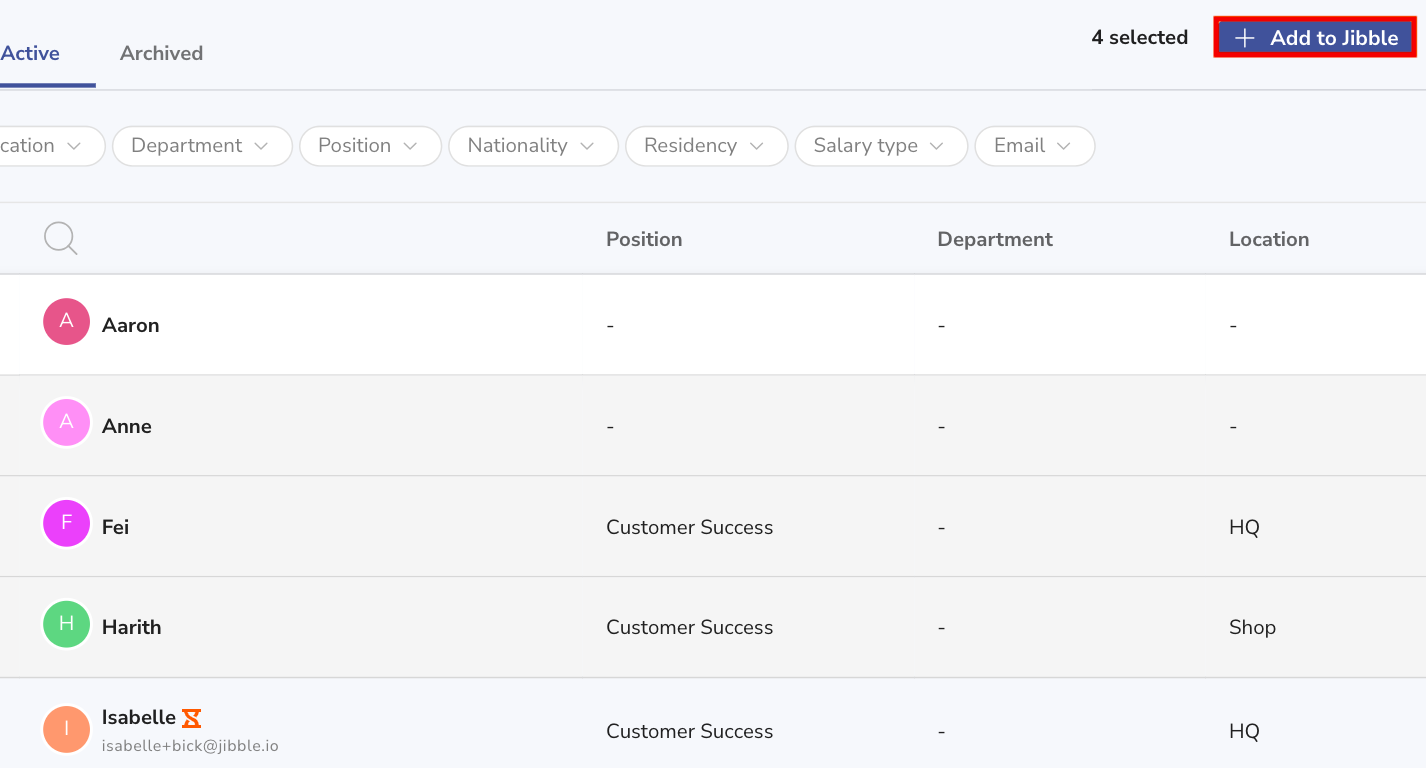Click HQ location in Fei's row

tap(1244, 527)
